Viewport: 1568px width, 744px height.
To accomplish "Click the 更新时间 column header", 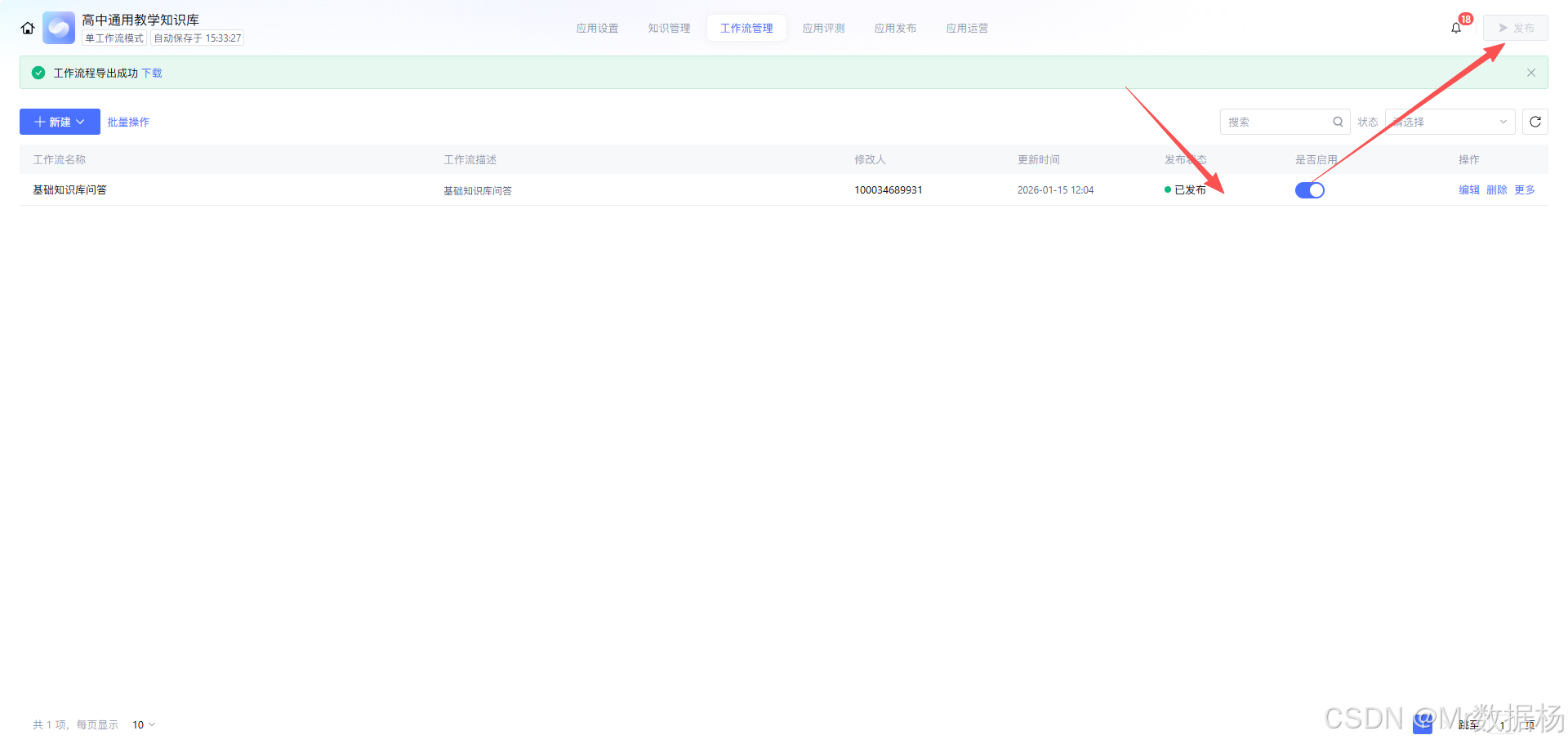I will point(1038,159).
